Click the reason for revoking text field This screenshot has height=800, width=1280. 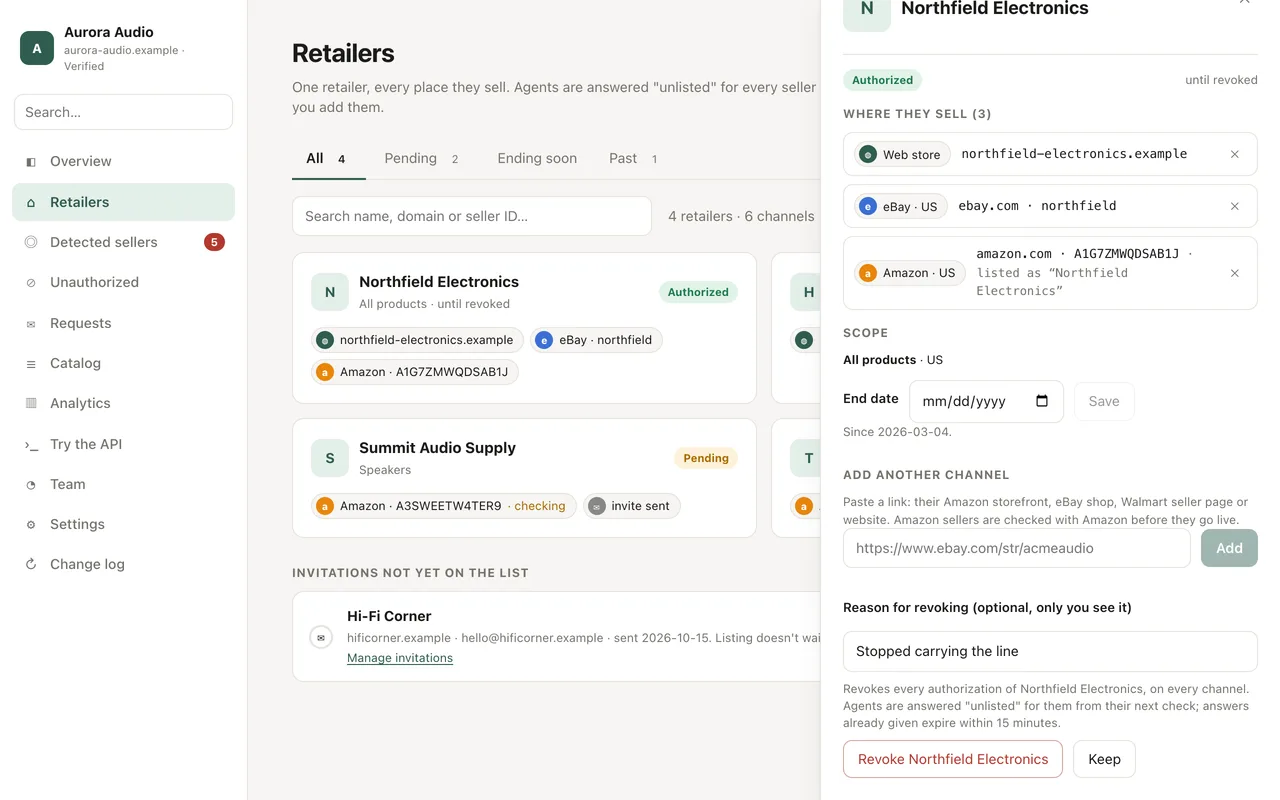tap(1050, 651)
